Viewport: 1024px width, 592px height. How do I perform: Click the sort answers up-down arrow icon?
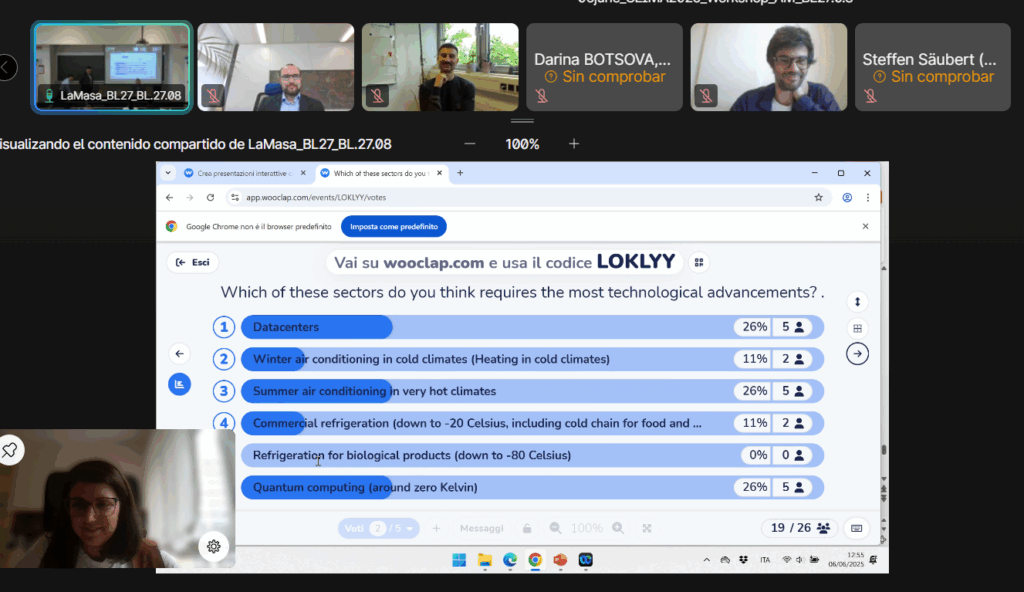pyautogui.click(x=857, y=301)
